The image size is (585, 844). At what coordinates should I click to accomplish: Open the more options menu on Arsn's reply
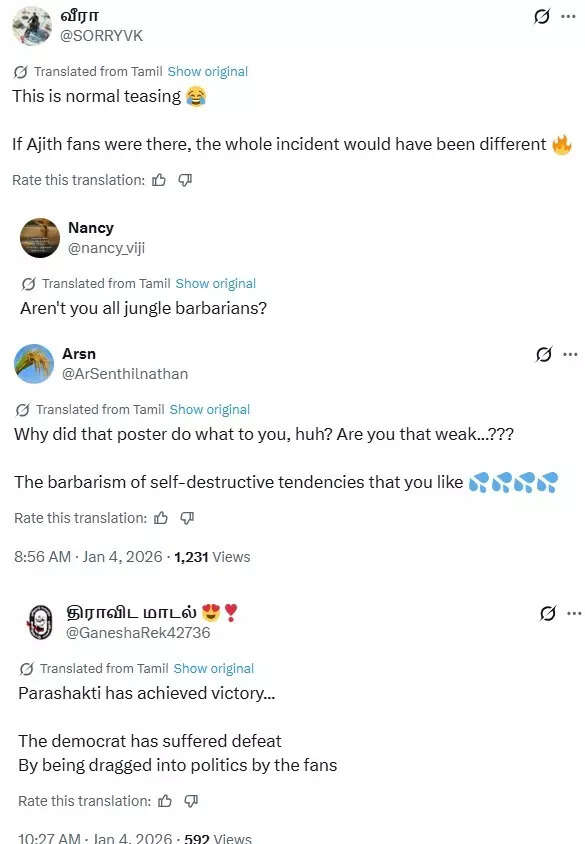pos(572,354)
